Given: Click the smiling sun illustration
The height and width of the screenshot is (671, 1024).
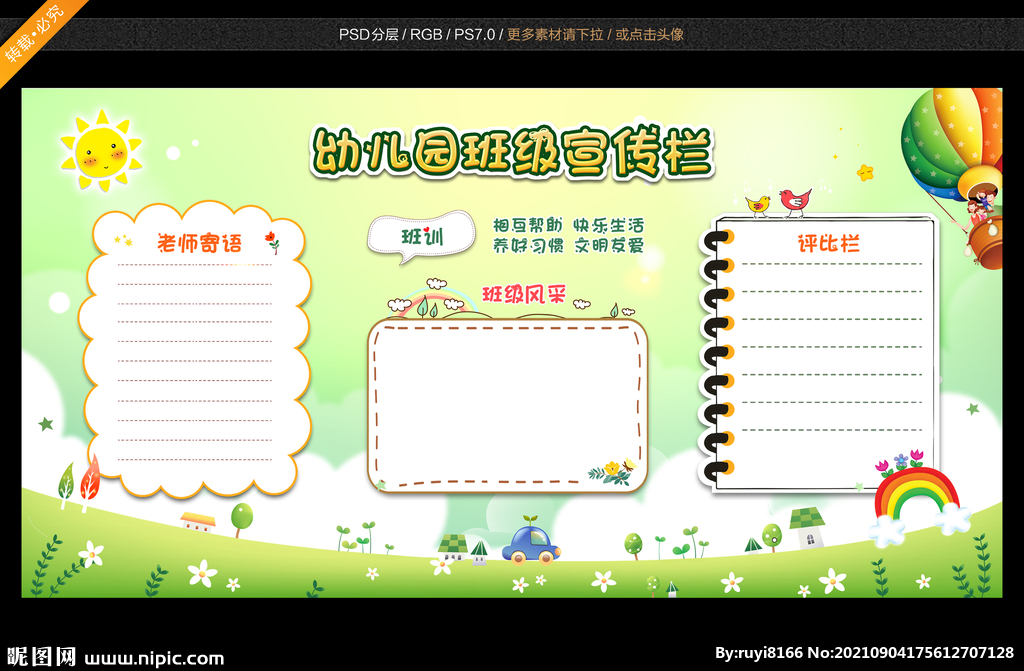Looking at the screenshot, I should 101,151.
